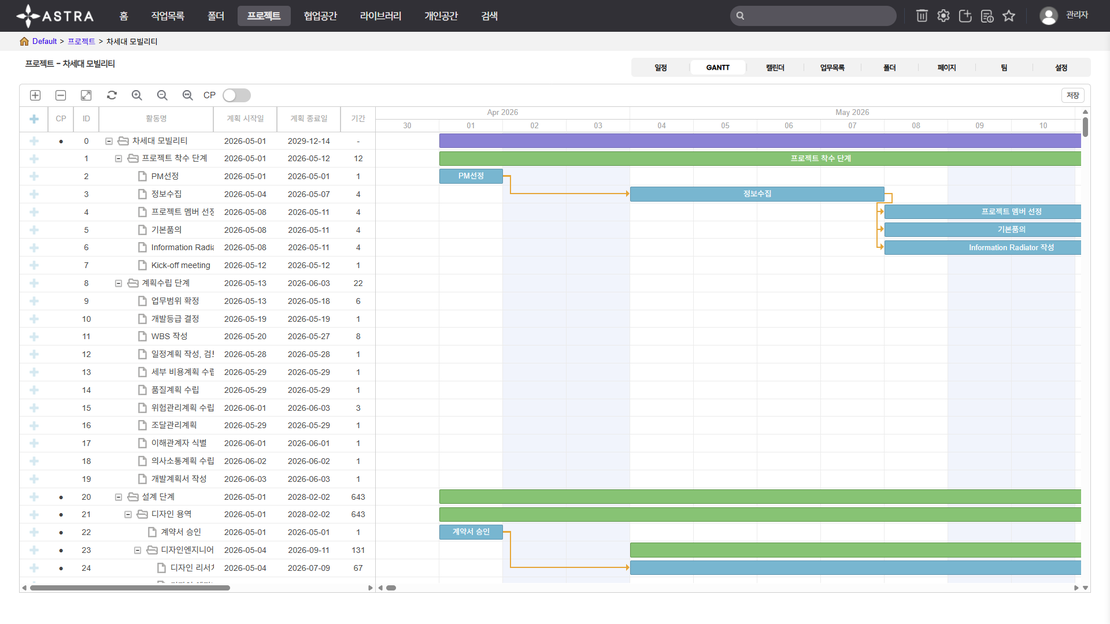Click the add plus icon on 계약서 승인 row
Image resolution: width=1110 pixels, height=624 pixels.
pyautogui.click(x=34, y=532)
